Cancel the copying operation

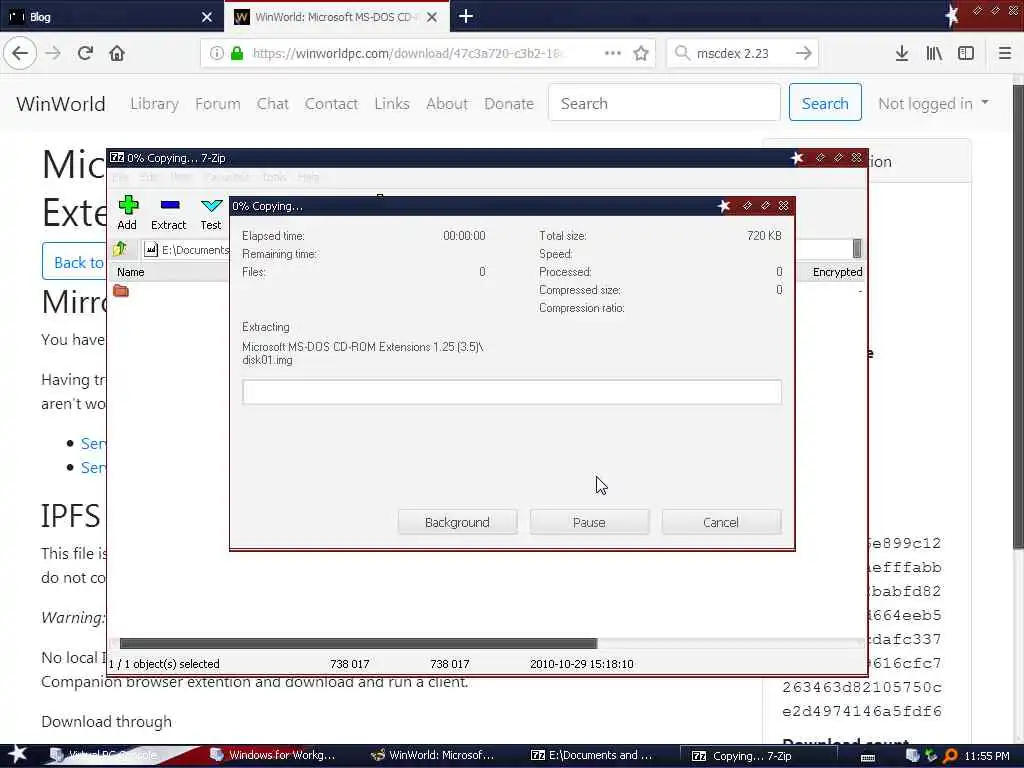[721, 522]
